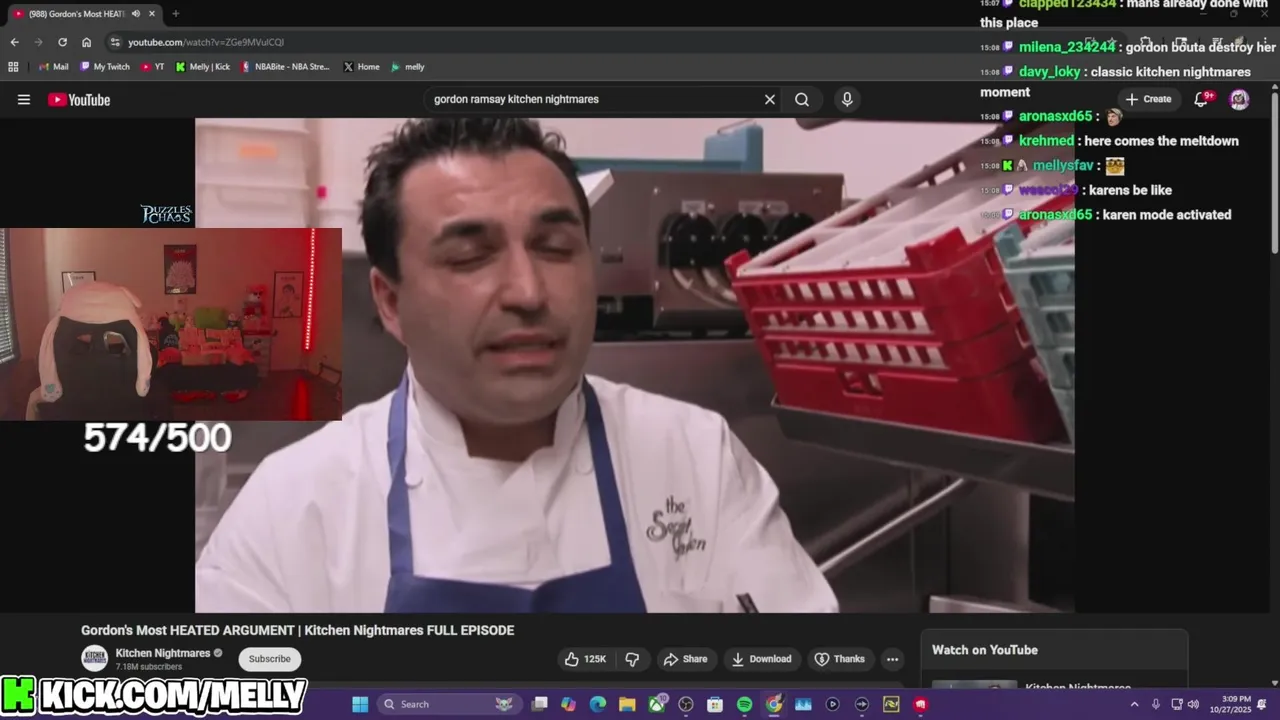Click chat username milena_234244
This screenshot has width=1280, height=720.
click(x=1067, y=47)
